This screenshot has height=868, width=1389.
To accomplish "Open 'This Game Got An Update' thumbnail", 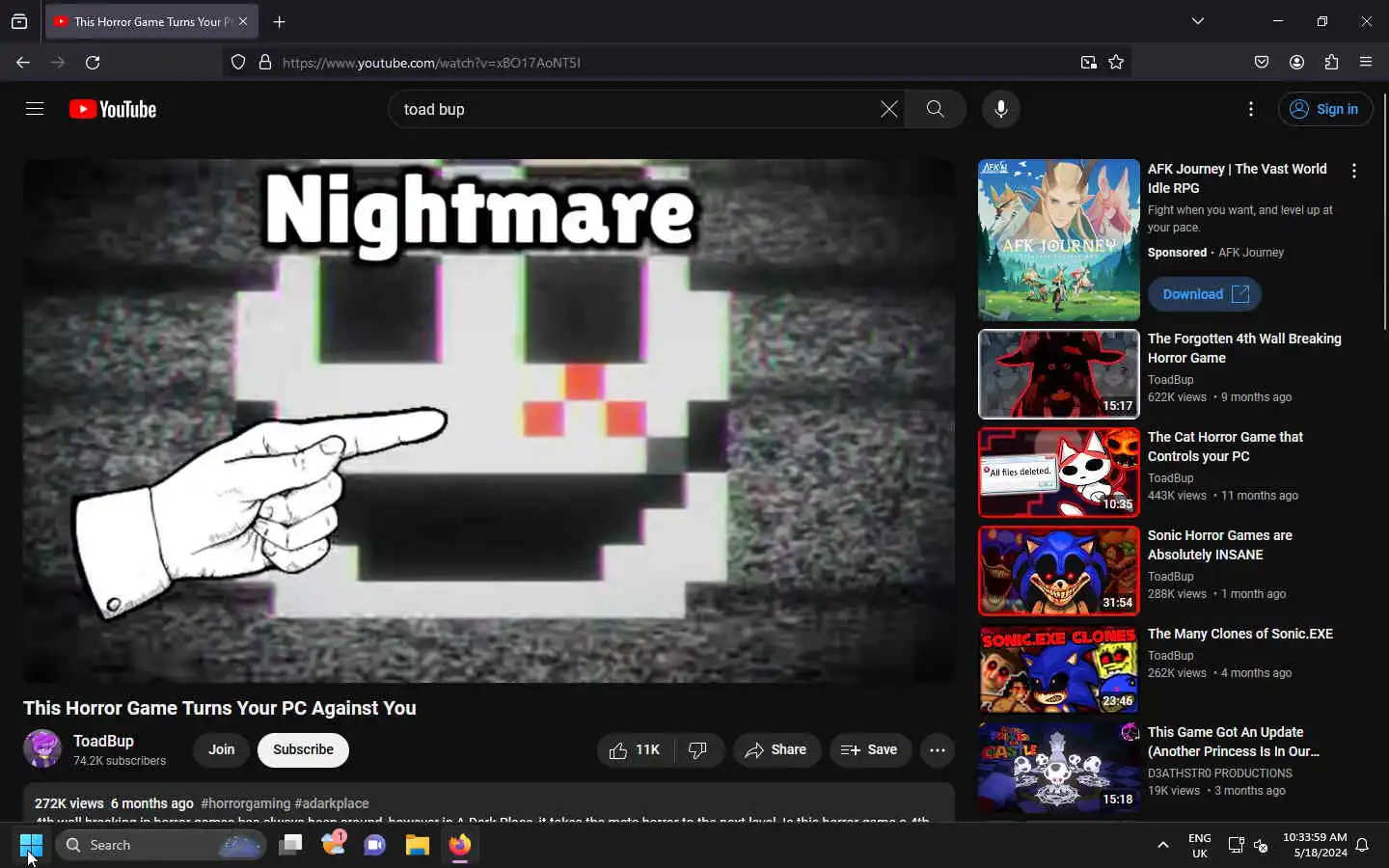I will point(1059,768).
